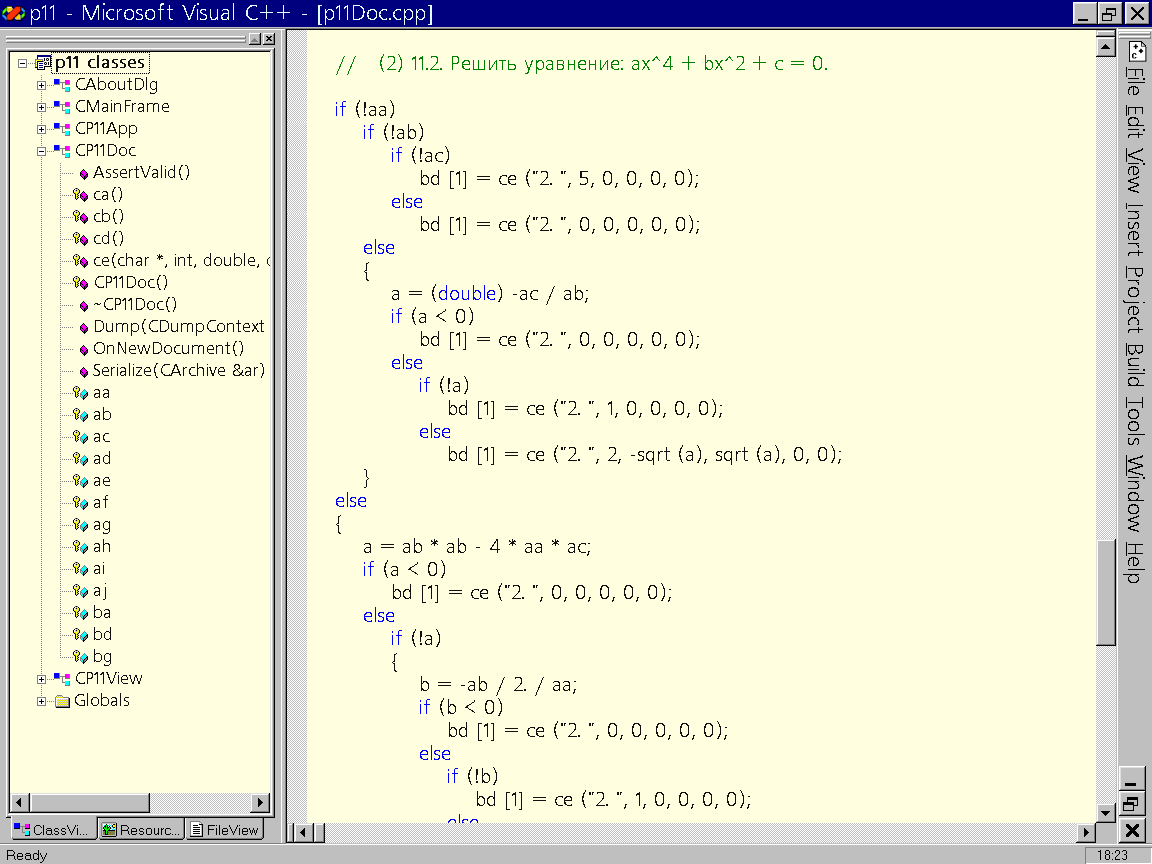
Task: Collapse the CP11Doc class node
Action: click(x=42, y=151)
